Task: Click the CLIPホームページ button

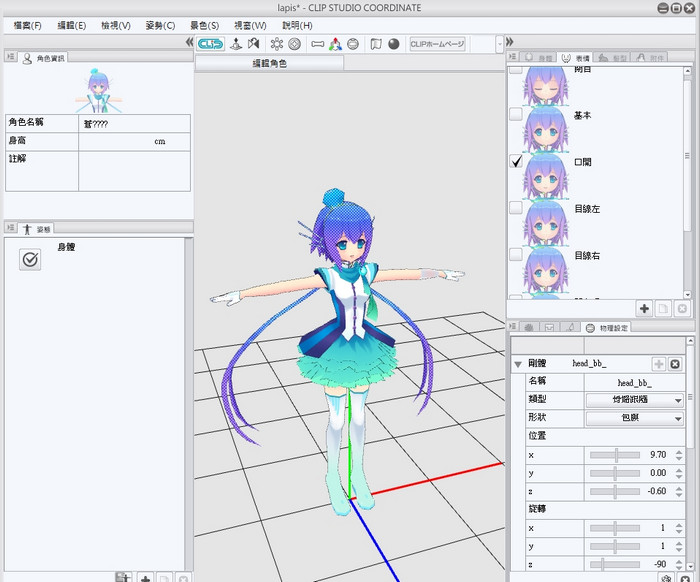Action: pyautogui.click(x=438, y=44)
